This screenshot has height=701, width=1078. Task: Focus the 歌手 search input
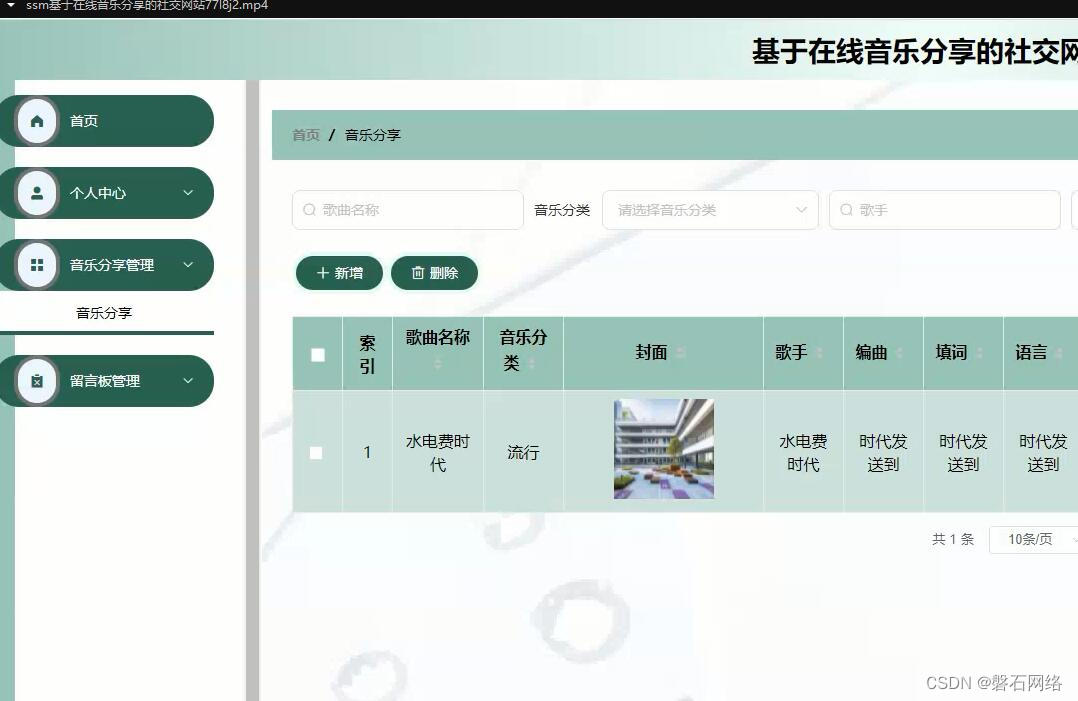945,210
